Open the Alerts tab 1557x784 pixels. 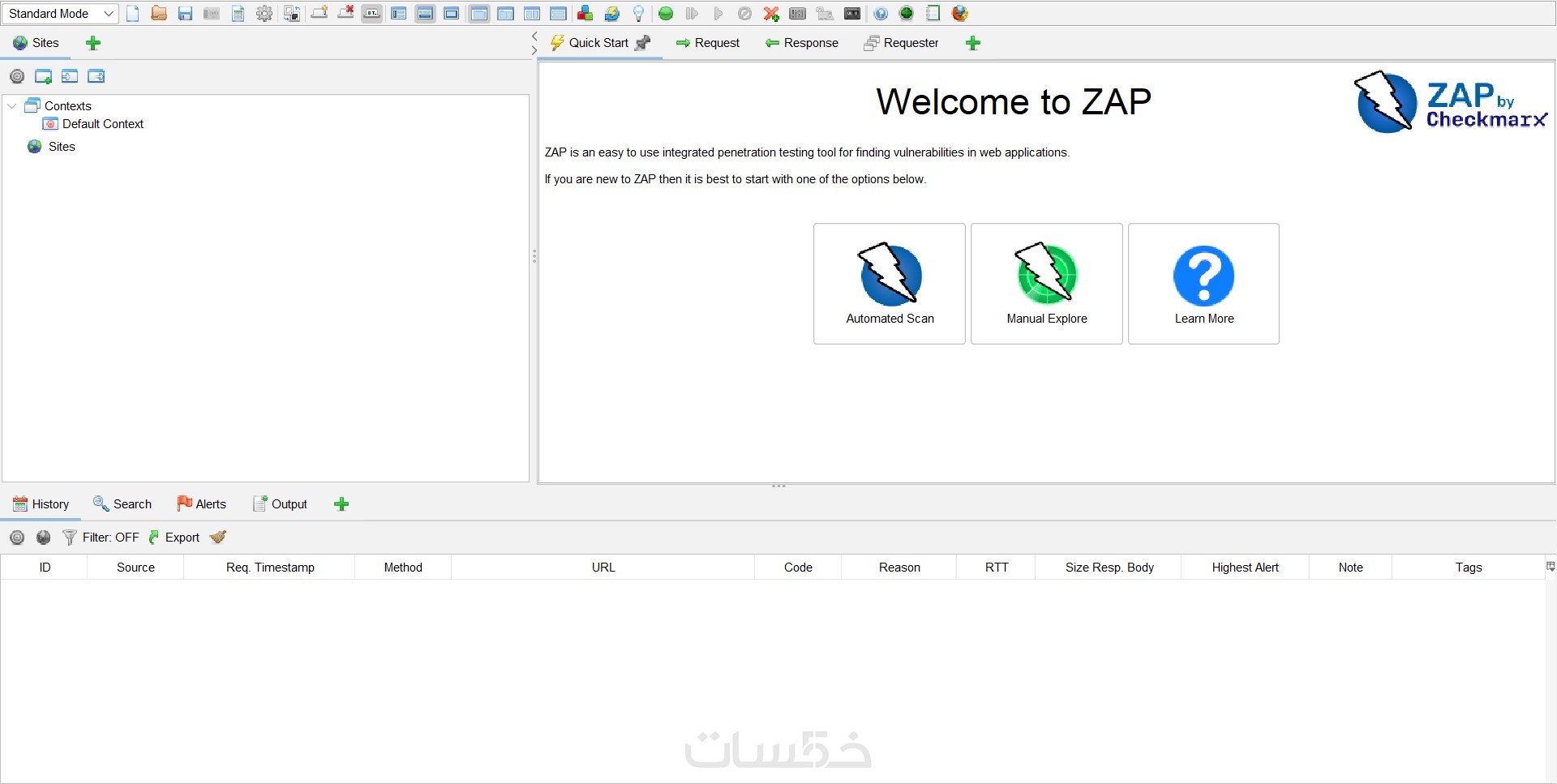(x=202, y=504)
